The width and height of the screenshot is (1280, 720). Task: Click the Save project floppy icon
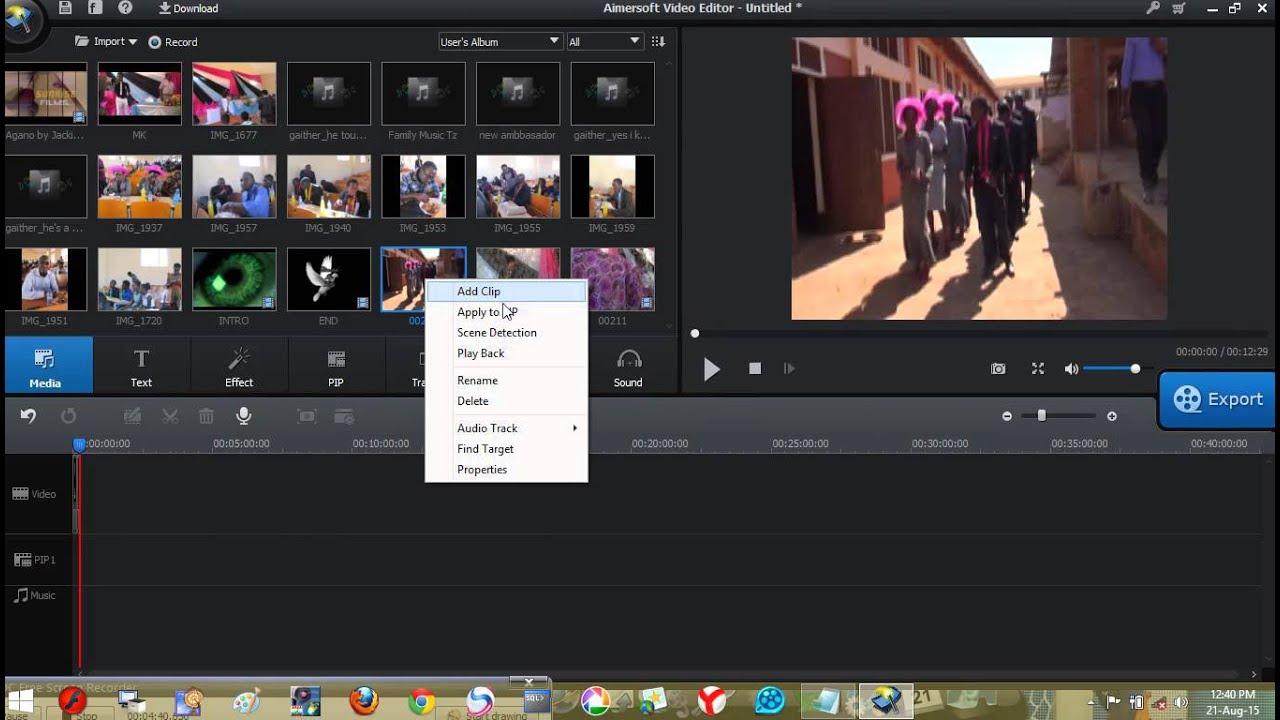click(x=65, y=8)
